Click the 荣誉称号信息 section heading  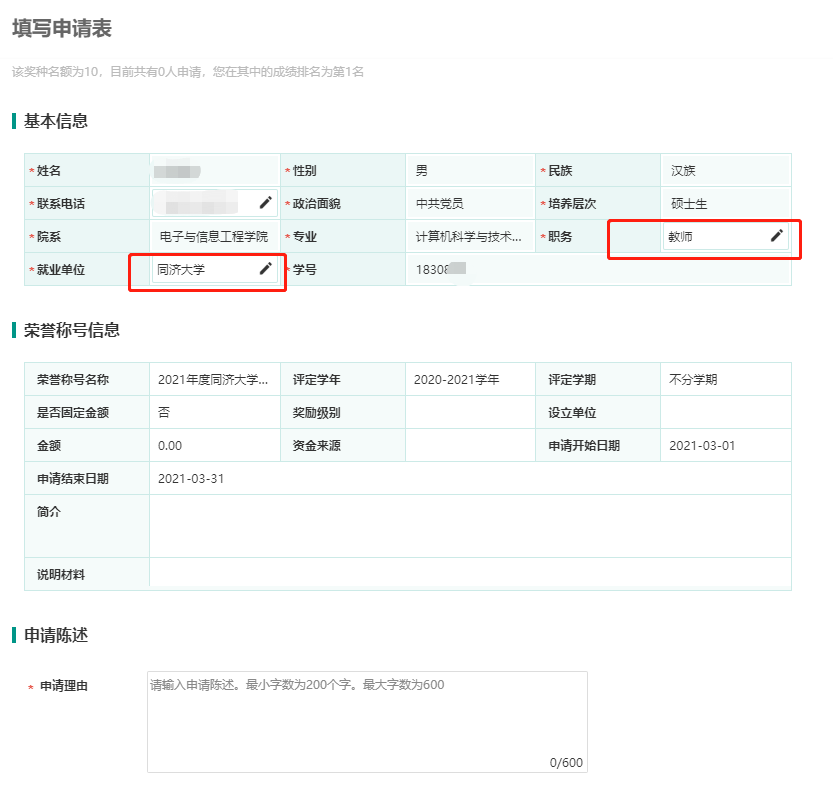tap(72, 330)
